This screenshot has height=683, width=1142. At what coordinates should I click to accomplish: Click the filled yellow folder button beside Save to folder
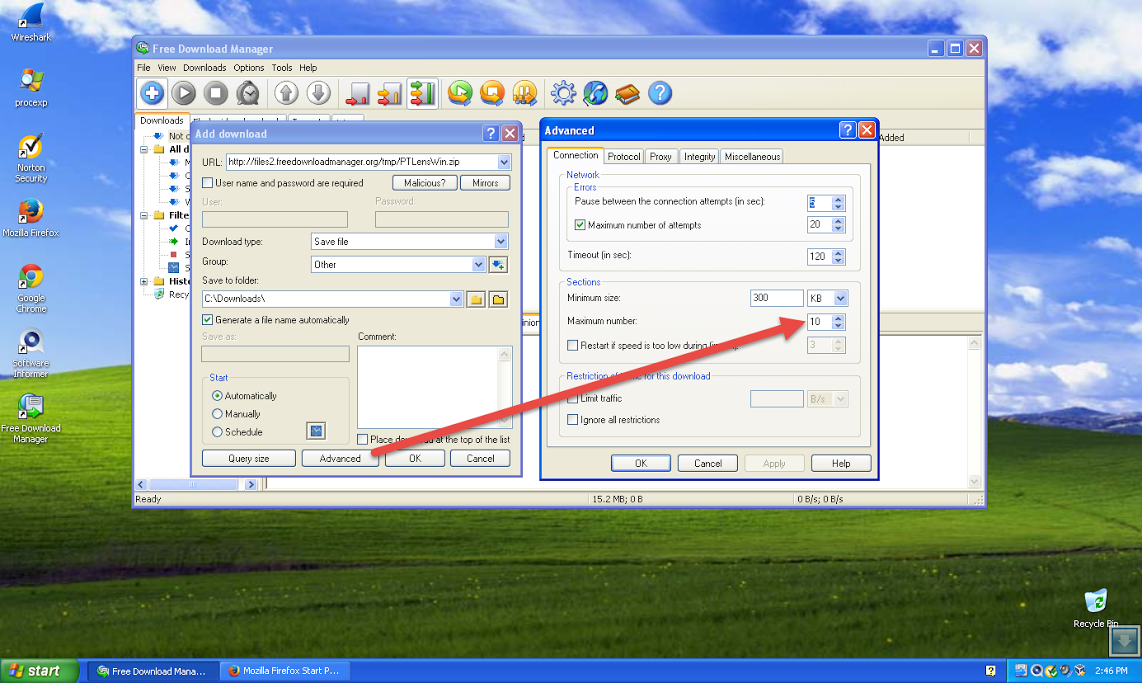tap(476, 299)
